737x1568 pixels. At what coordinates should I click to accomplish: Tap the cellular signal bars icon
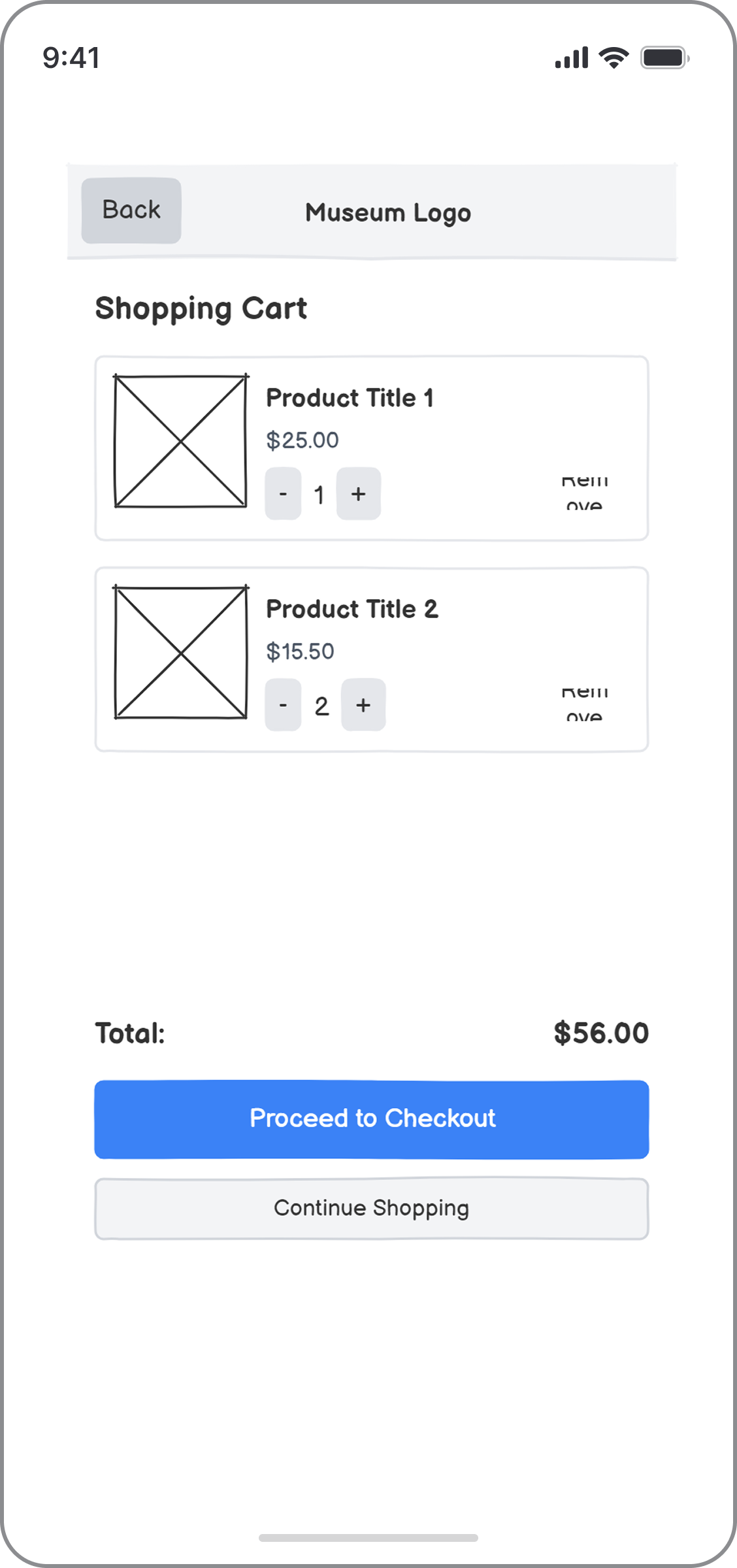click(x=571, y=58)
